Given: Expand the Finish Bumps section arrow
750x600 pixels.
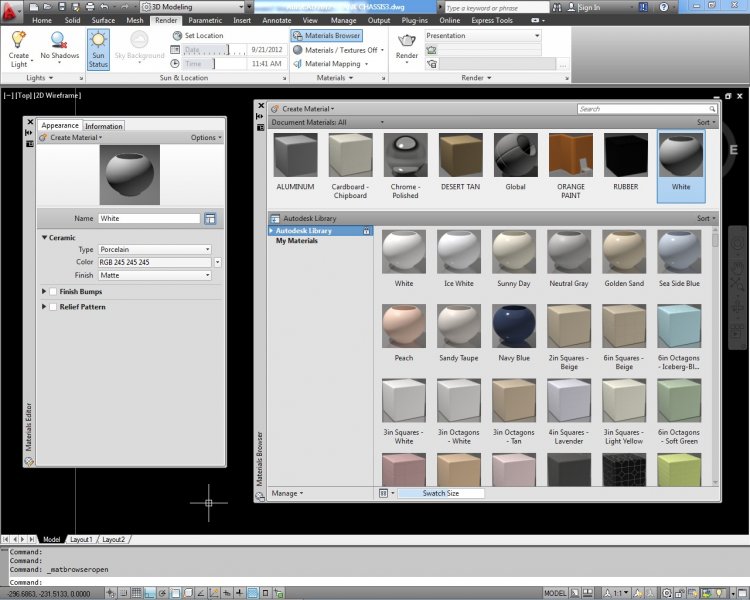Looking at the screenshot, I should (x=44, y=291).
